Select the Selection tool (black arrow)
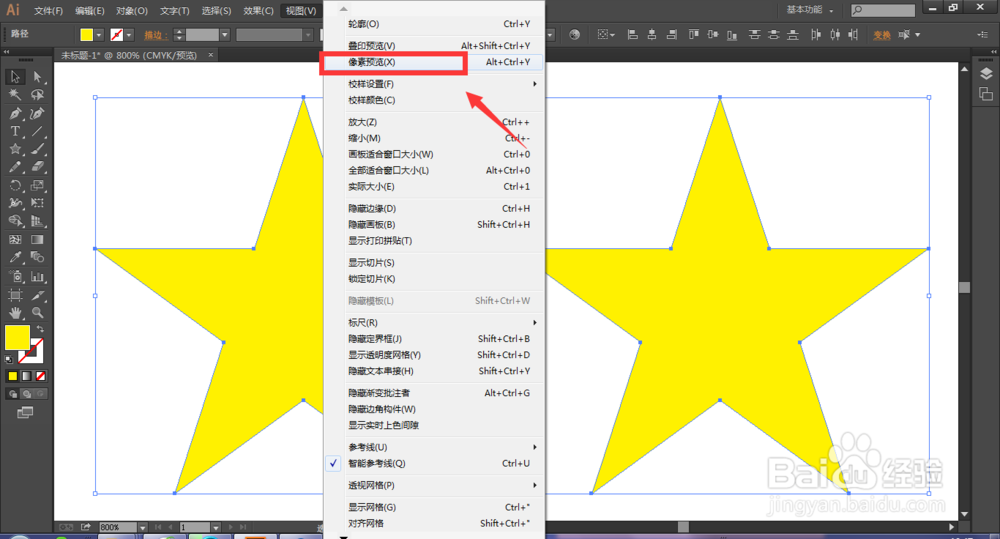 pos(15,77)
